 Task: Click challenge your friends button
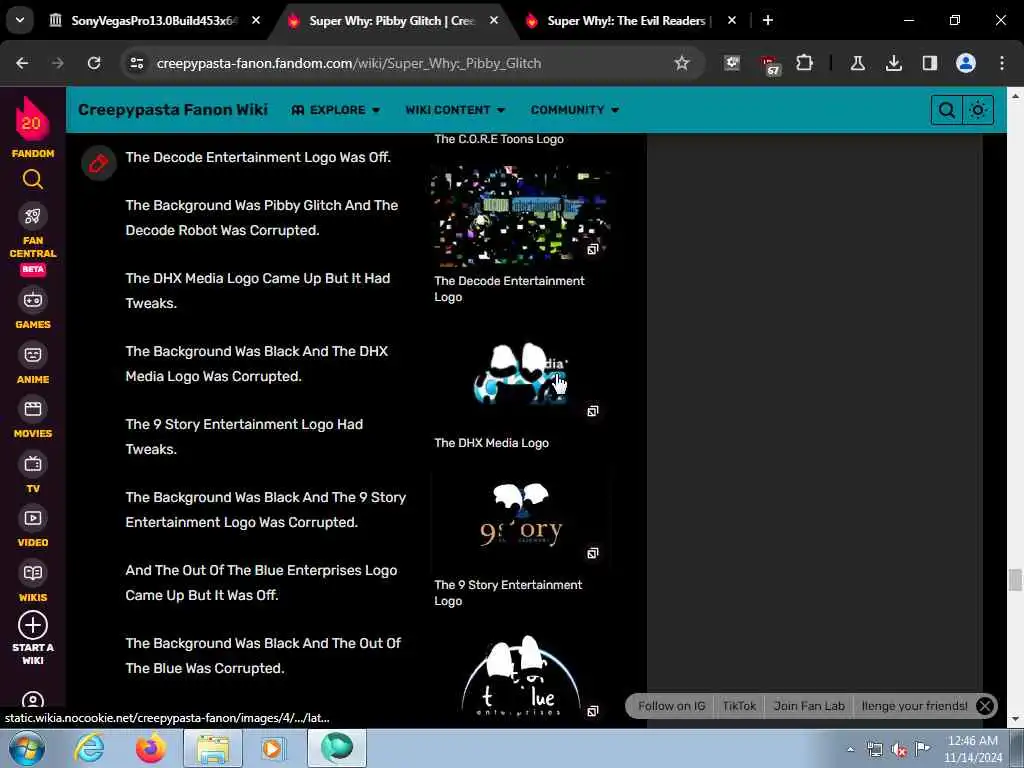click(914, 706)
